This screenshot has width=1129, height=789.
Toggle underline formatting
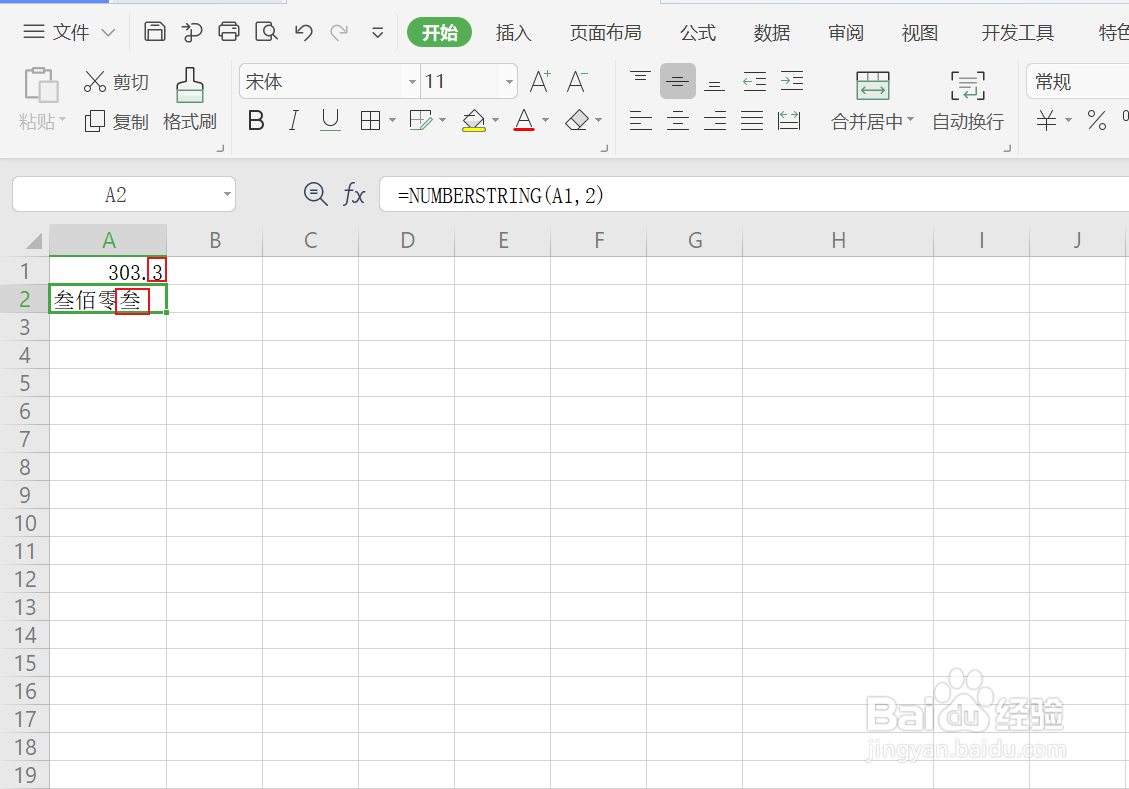coord(330,120)
